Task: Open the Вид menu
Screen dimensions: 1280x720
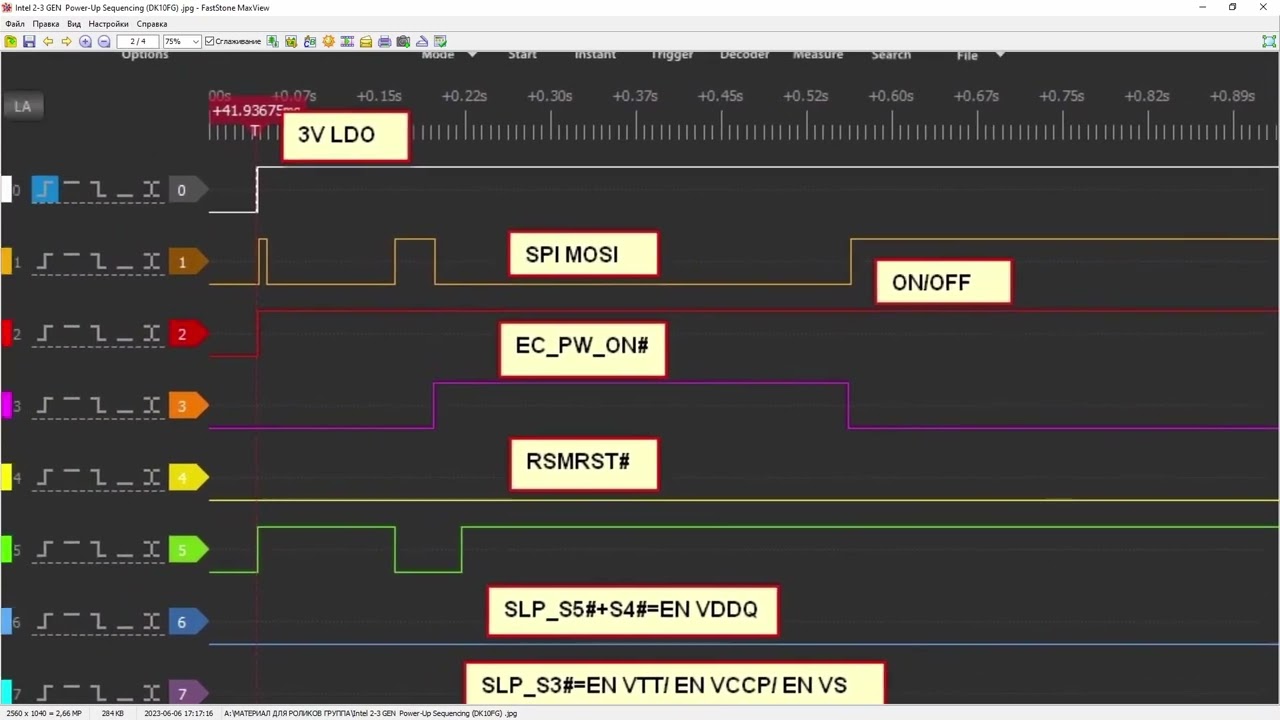Action: click(74, 24)
